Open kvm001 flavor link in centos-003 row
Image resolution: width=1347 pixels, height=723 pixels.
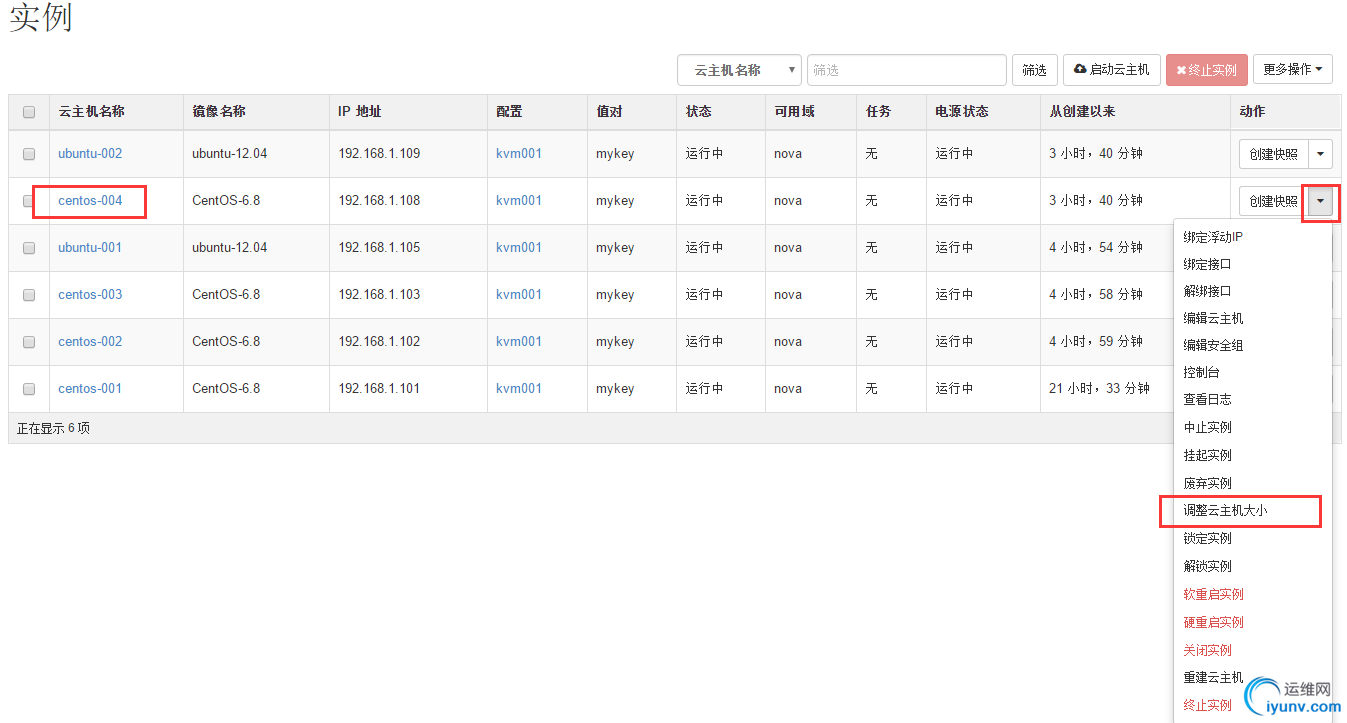tap(519, 295)
